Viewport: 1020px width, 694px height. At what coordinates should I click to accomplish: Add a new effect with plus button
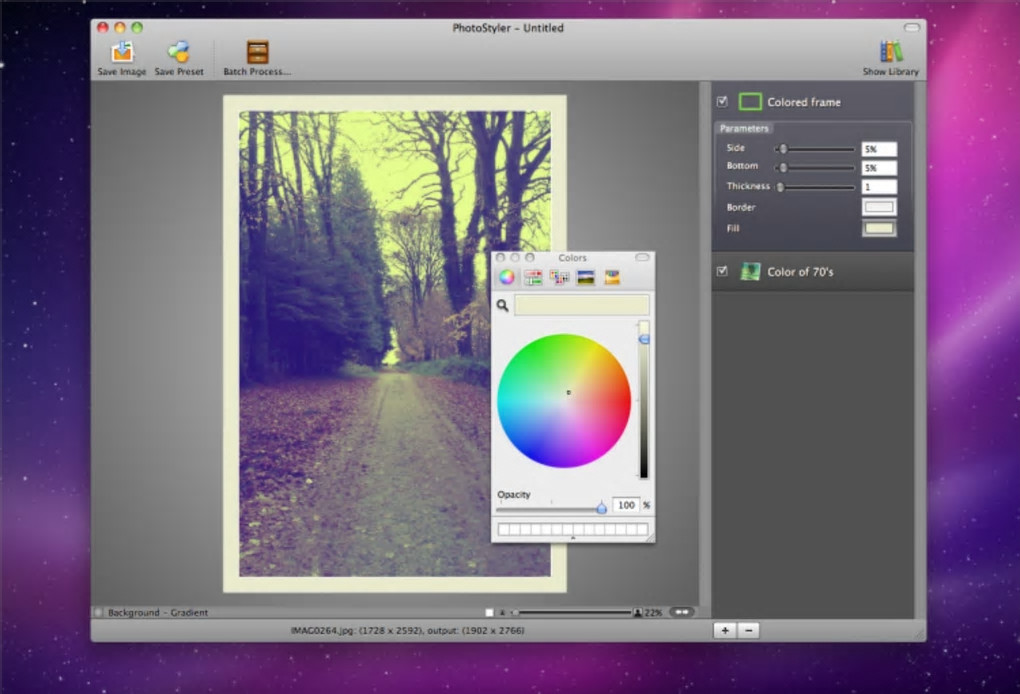[x=724, y=630]
